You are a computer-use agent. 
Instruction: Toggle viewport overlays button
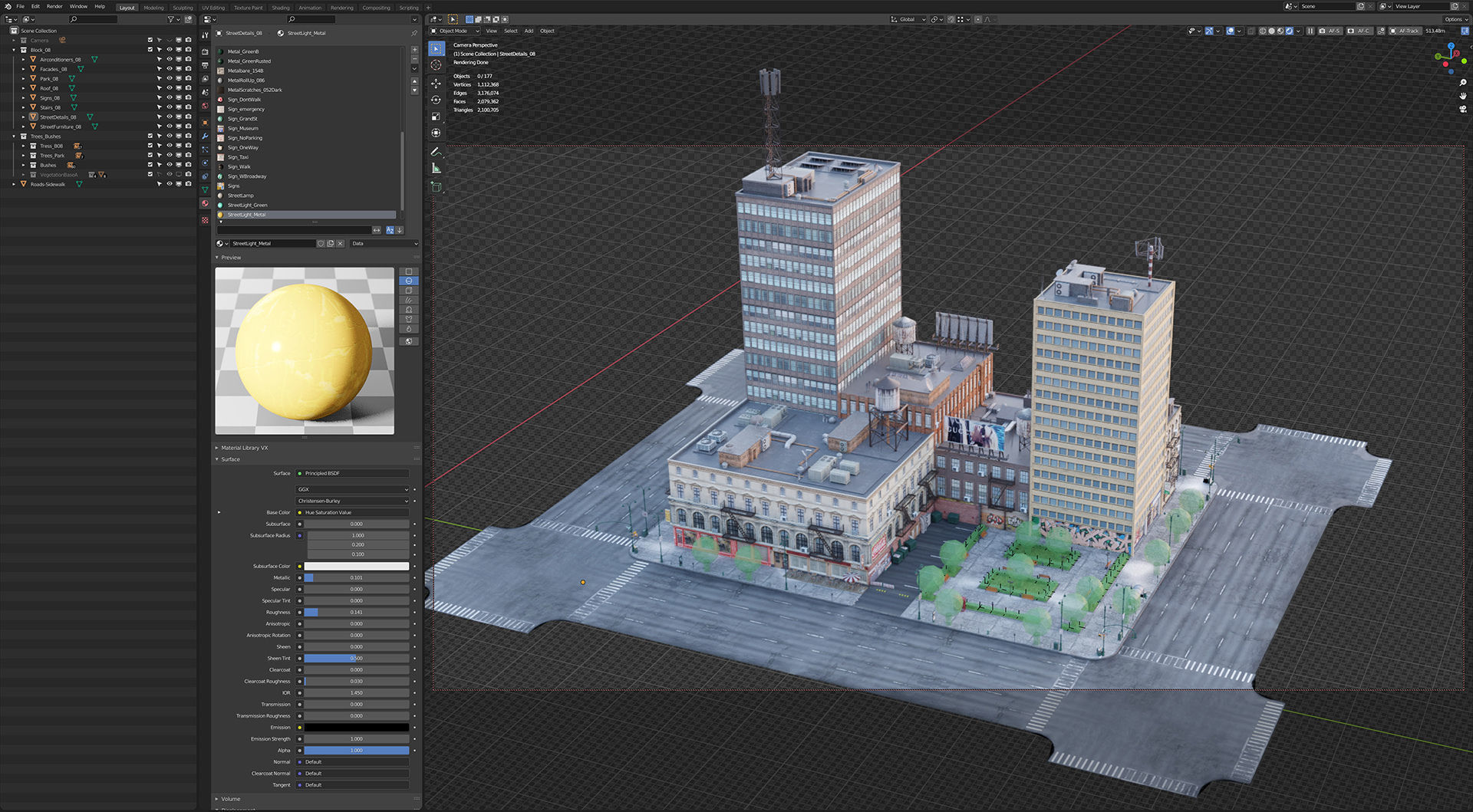point(1231,31)
